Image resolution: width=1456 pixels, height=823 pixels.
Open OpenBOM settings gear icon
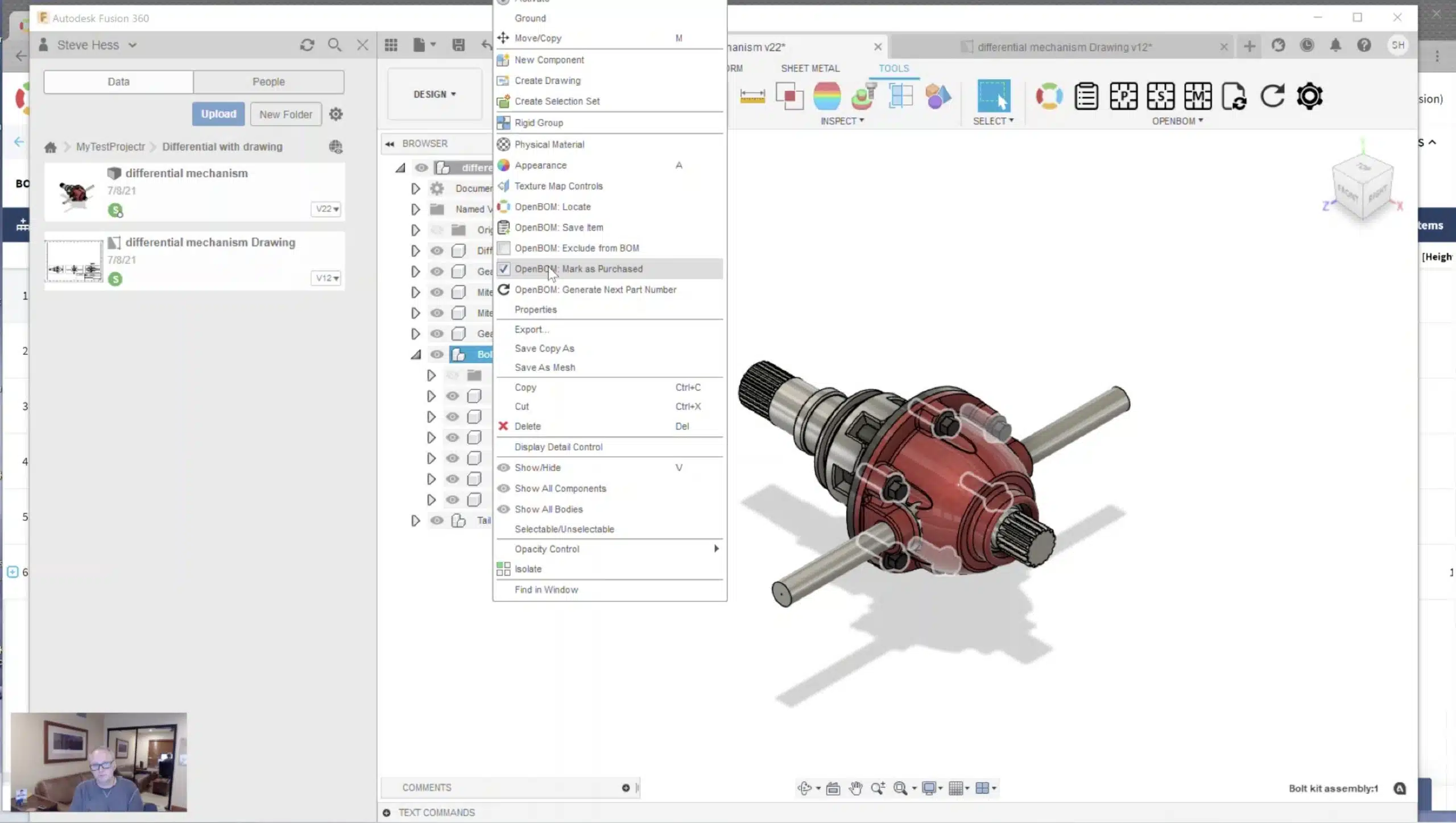coord(1309,96)
